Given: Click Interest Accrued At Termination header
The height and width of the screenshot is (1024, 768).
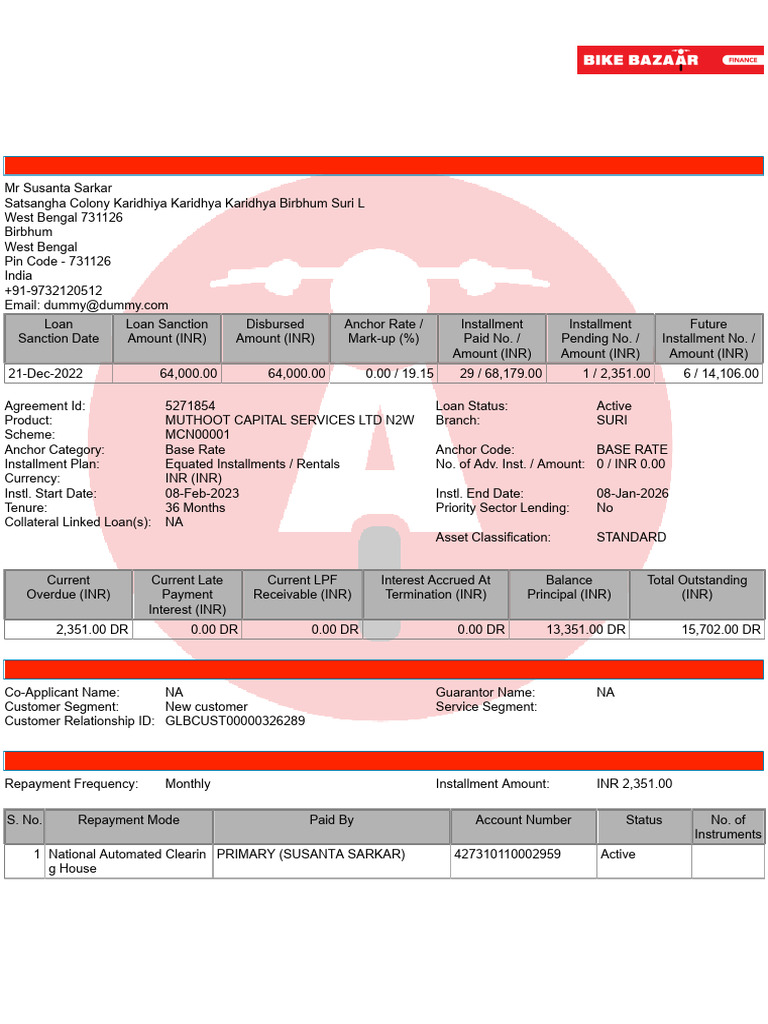Looking at the screenshot, I should (436, 594).
